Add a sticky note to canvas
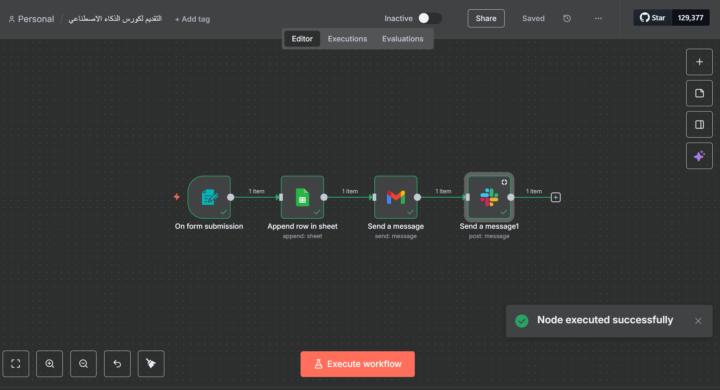Viewport: 720px width, 390px height. click(x=699, y=93)
